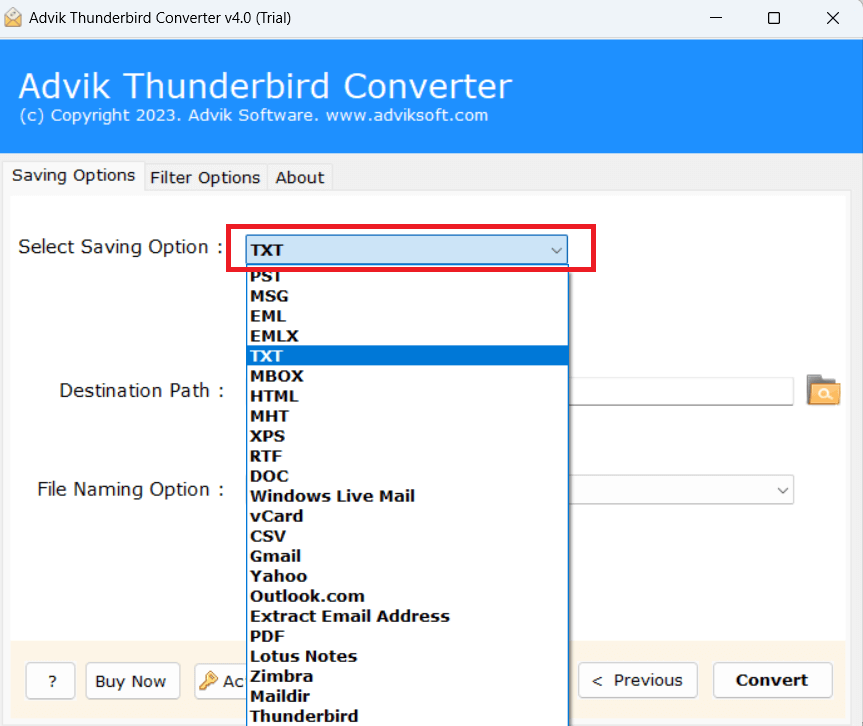
Task: Click the key icon on the Activate button
Action: tap(209, 681)
